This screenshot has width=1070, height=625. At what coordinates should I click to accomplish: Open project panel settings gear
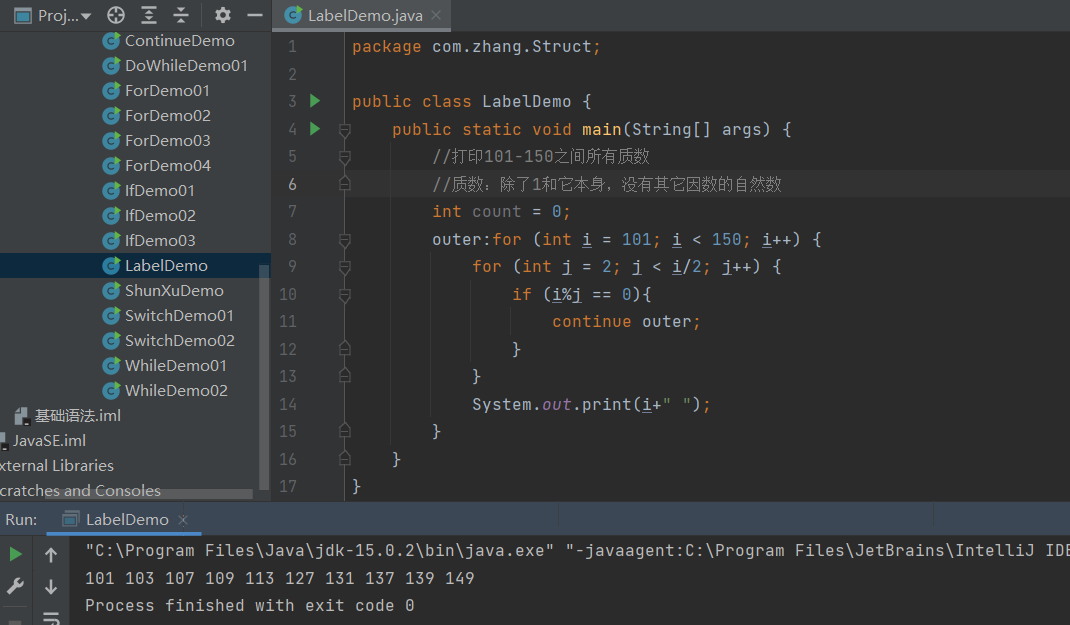222,15
